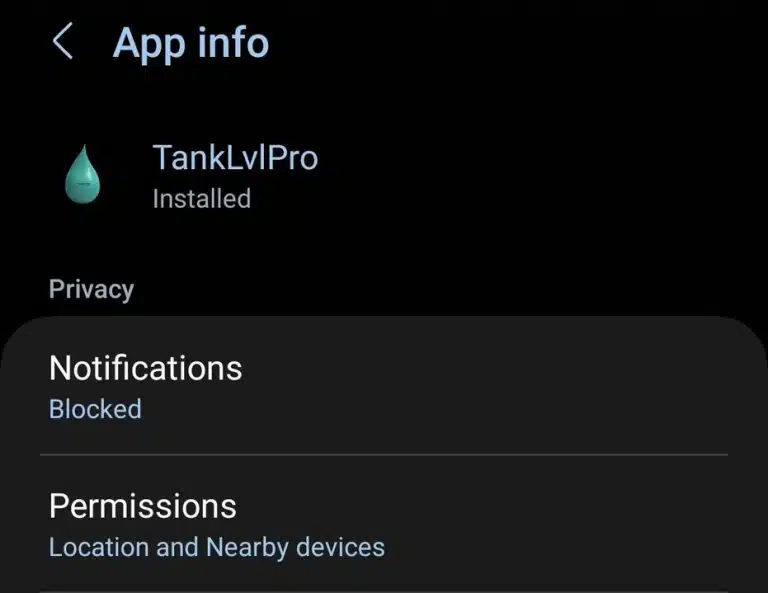Tap the teal water drop app icon
Viewport: 768px width, 593px height.
click(x=83, y=174)
